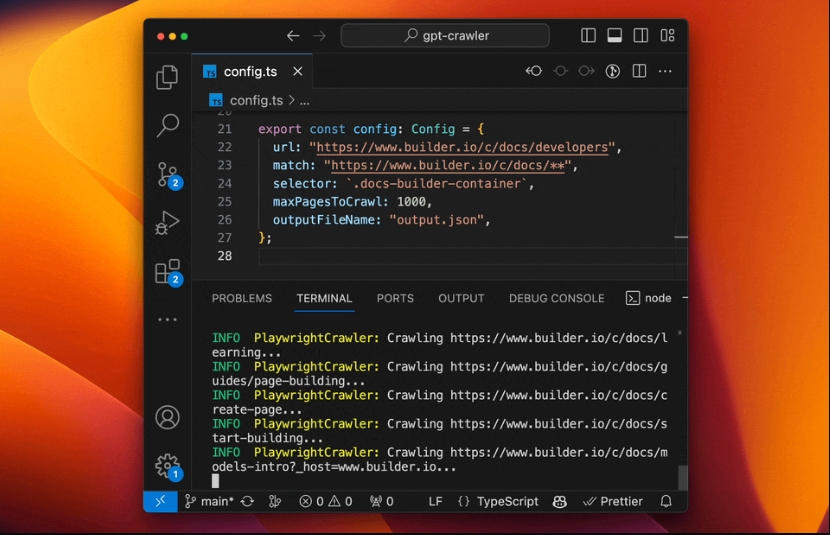Image resolution: width=830 pixels, height=535 pixels.
Task: Click the Accounts icon in activity bar
Action: click(167, 417)
